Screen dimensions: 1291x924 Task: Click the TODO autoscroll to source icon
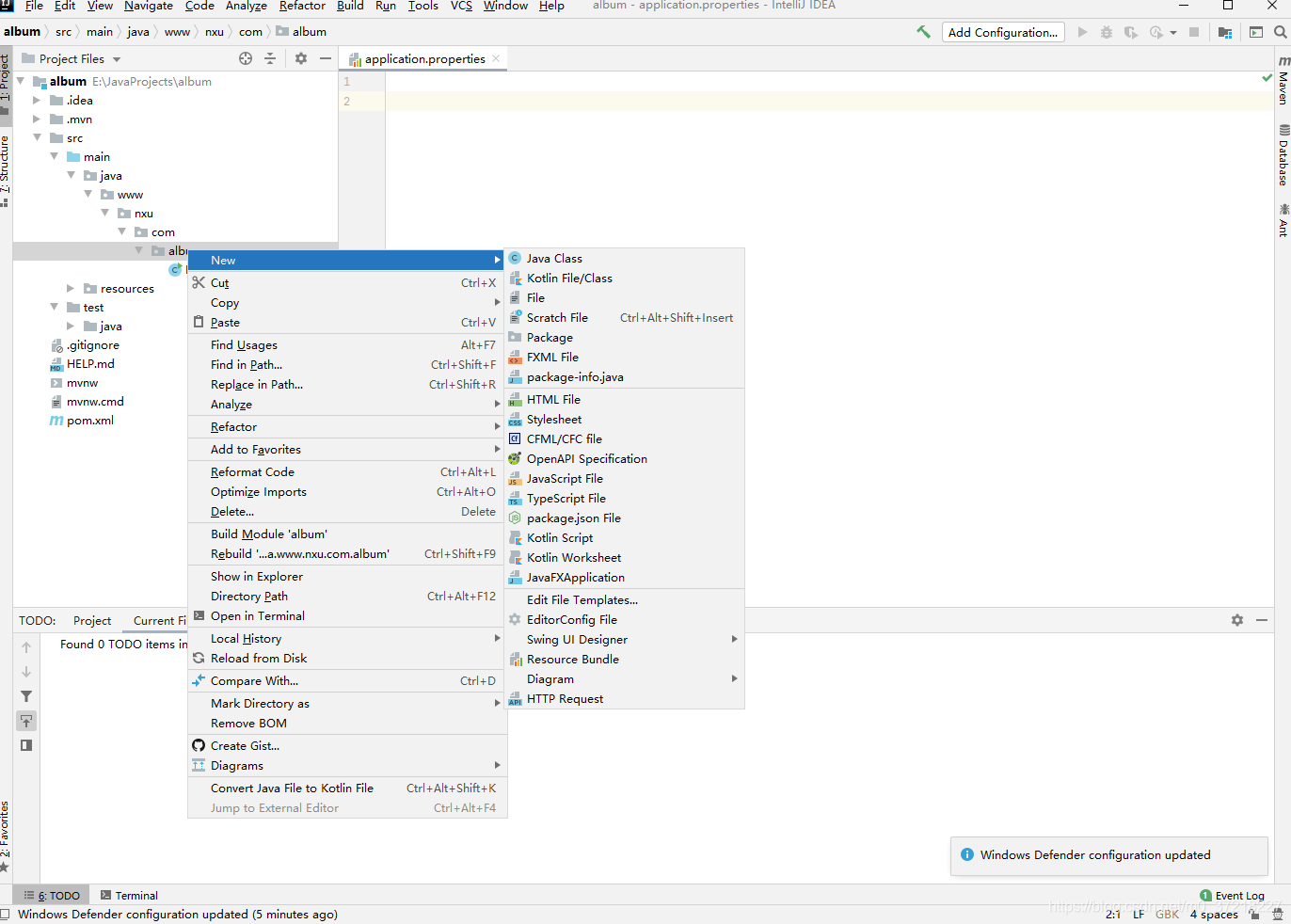26,721
